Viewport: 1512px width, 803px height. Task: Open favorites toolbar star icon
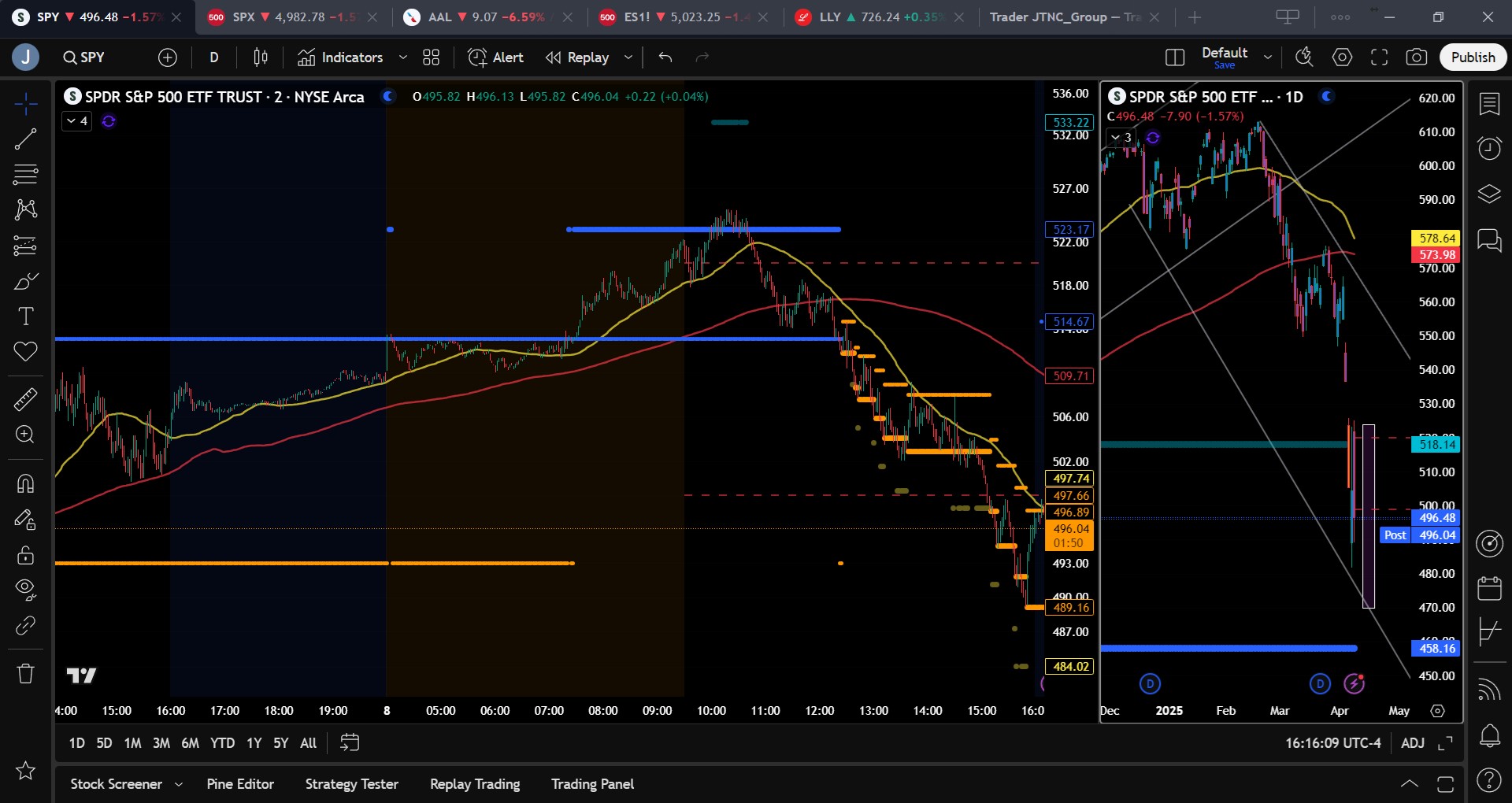pos(25,770)
